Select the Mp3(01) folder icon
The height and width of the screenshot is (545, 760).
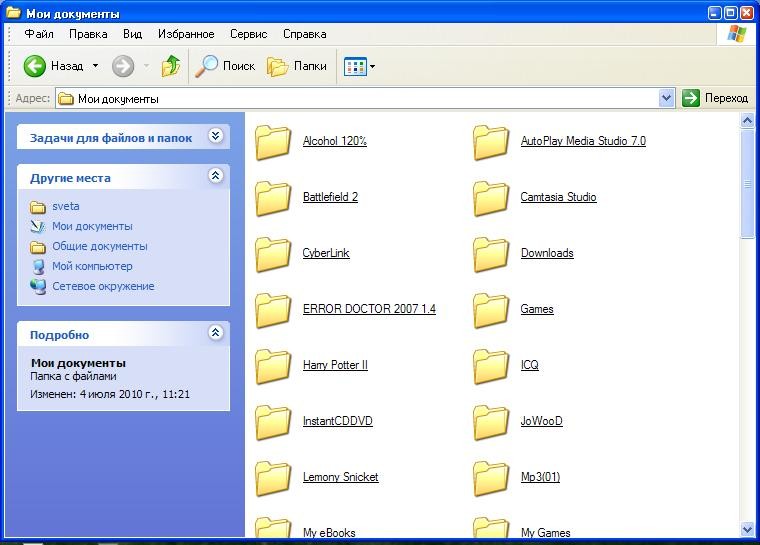[491, 478]
